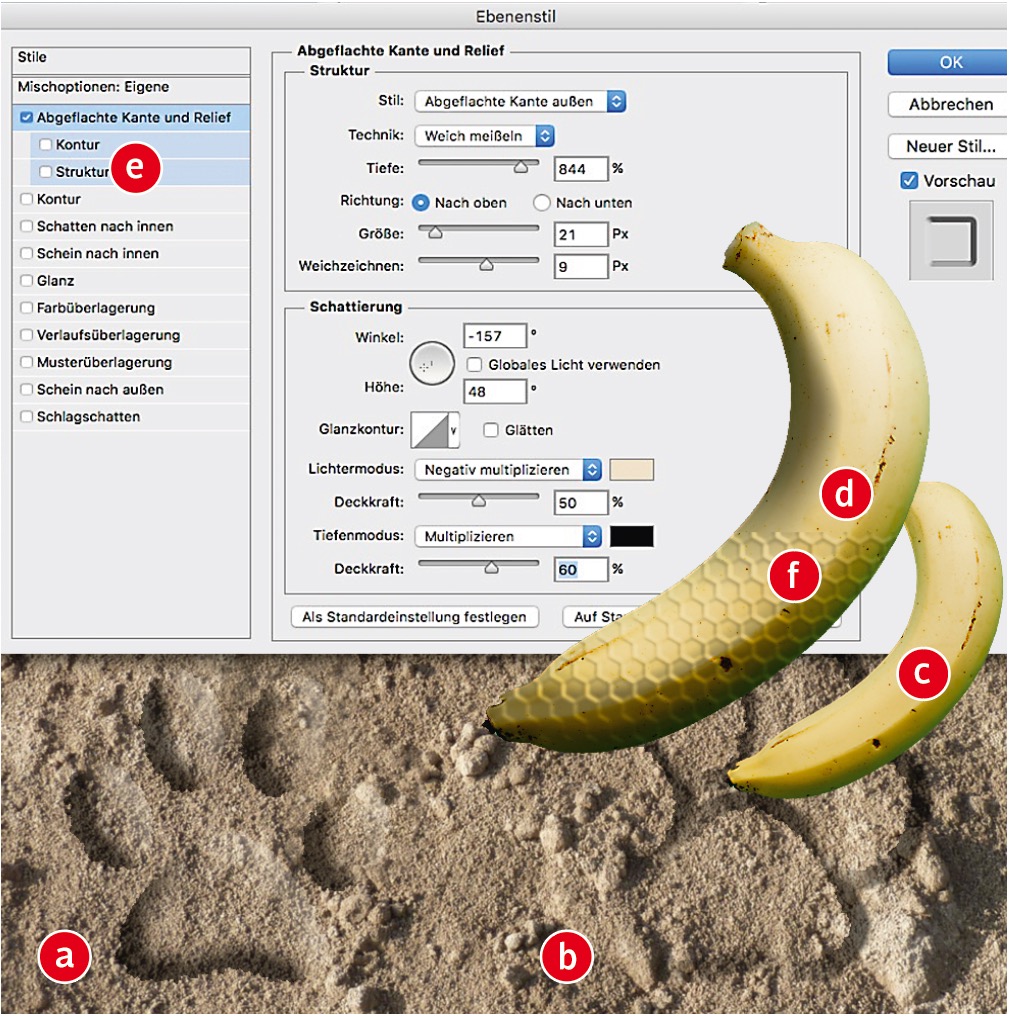Open the Glanzkontur picker arrow
The height and width of the screenshot is (1016, 1010).
click(x=453, y=430)
